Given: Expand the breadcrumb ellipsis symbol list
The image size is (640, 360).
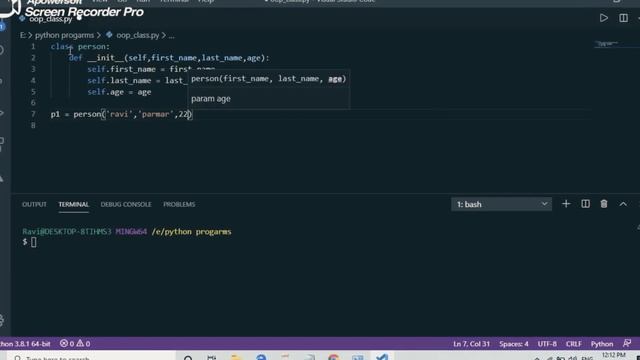Looking at the screenshot, I should click(x=171, y=36).
